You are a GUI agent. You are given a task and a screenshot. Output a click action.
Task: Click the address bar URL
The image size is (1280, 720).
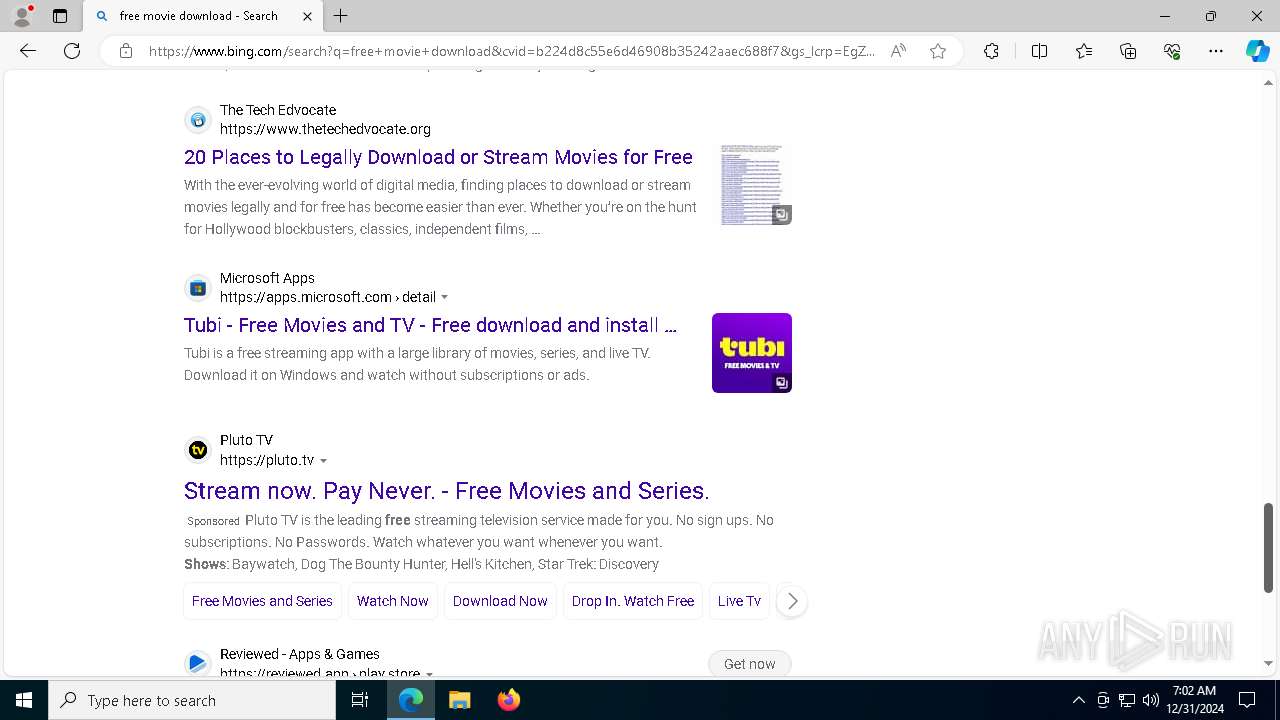click(511, 51)
